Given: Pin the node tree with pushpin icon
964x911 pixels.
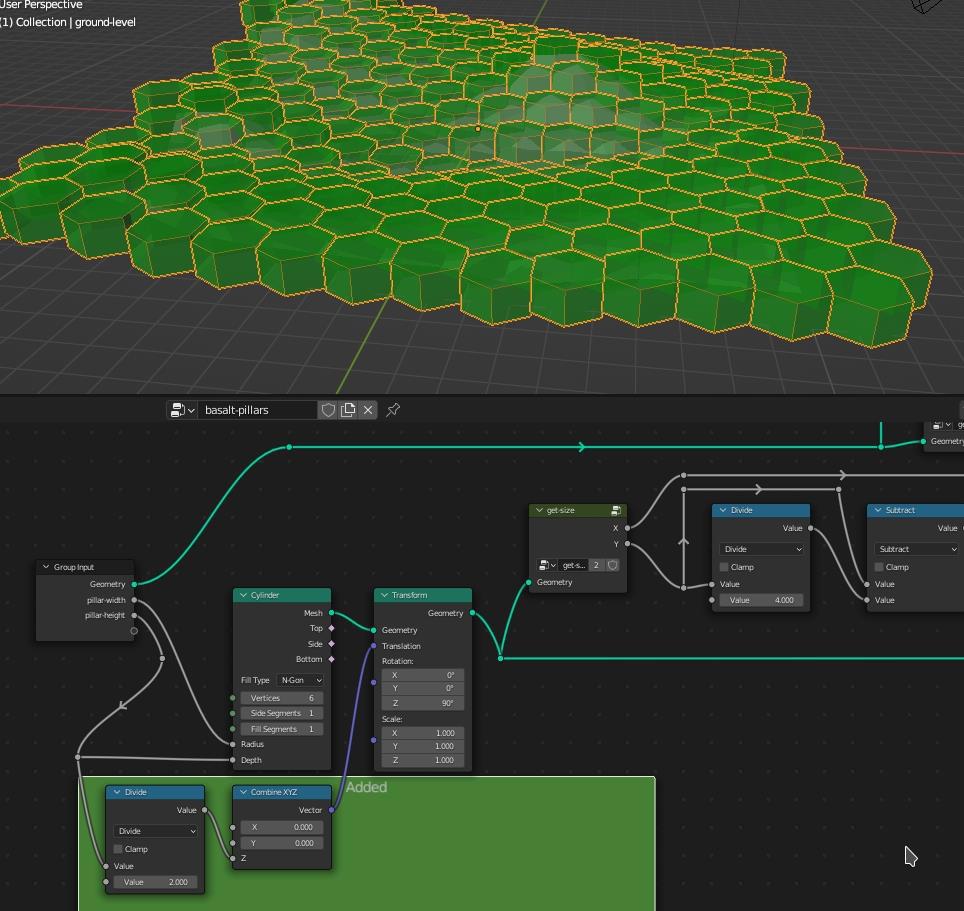Looking at the screenshot, I should (393, 410).
